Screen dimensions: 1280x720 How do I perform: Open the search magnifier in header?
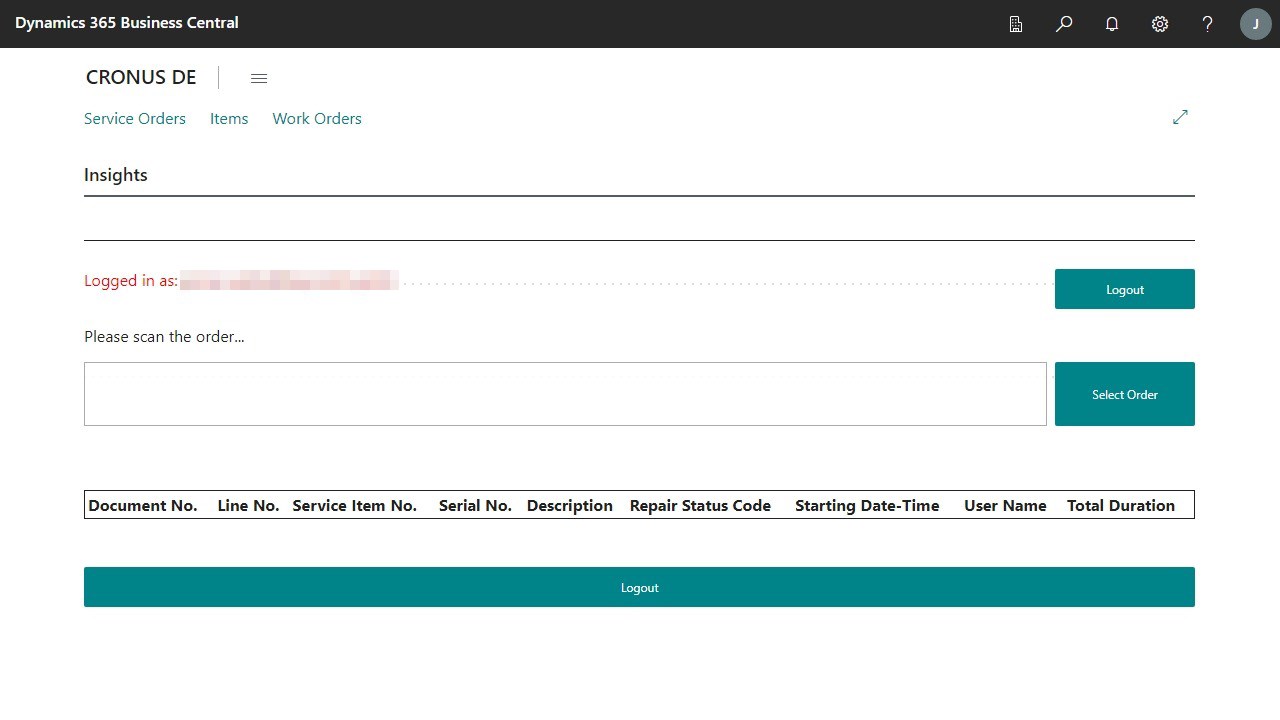pyautogui.click(x=1064, y=24)
